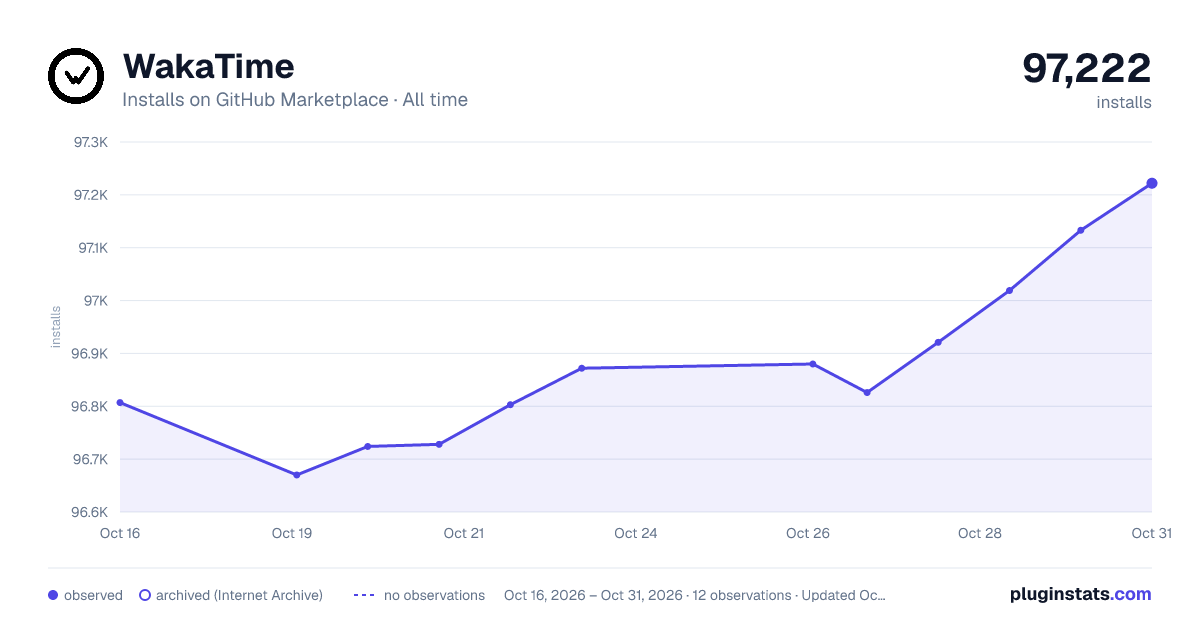Click the 97.3K y-axis label
Image resolution: width=1200 pixels, height=630 pixels.
coord(91,142)
